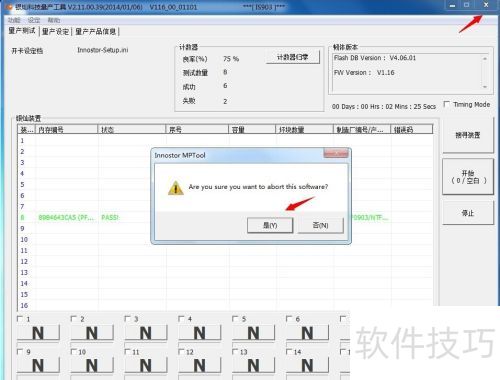500x380 pixels.
Task: Click the 停止 stop button
Action: (x=468, y=213)
